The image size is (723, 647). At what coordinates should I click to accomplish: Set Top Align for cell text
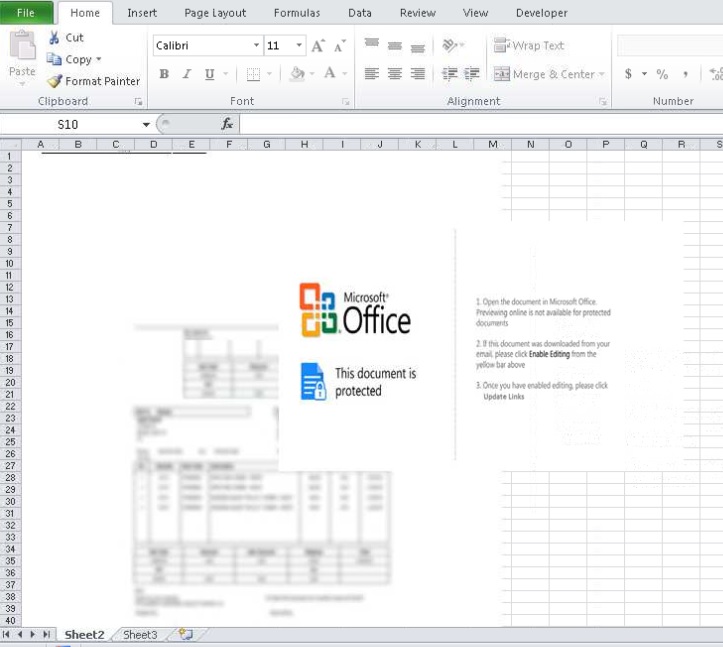(x=372, y=45)
